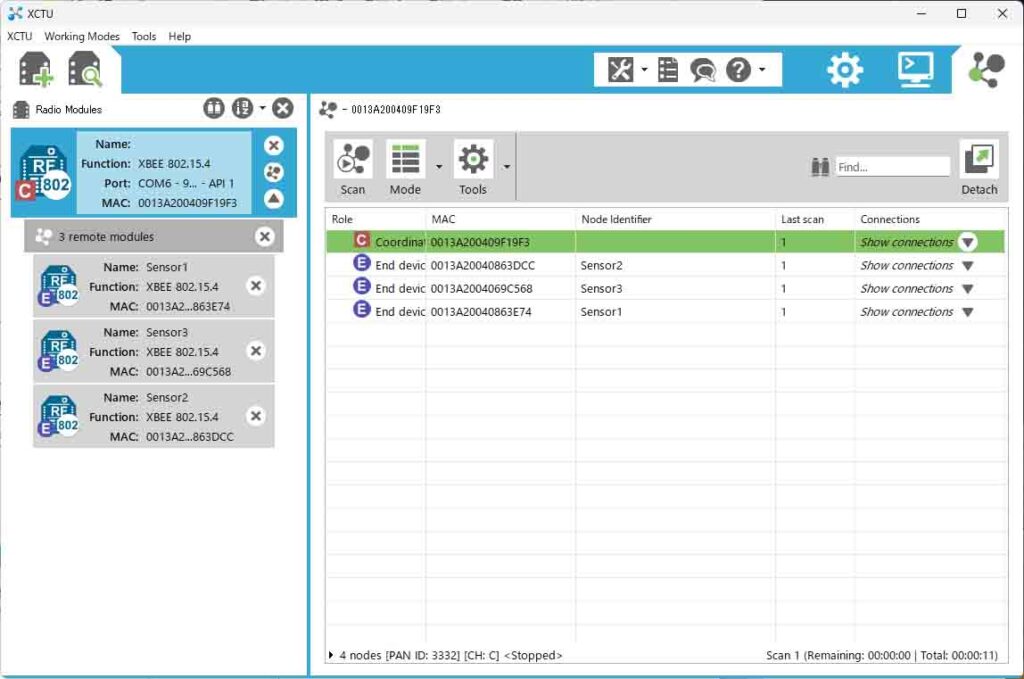This screenshot has height=679, width=1024.
Task: Click the Add radio module icon
Action: pos(35,69)
